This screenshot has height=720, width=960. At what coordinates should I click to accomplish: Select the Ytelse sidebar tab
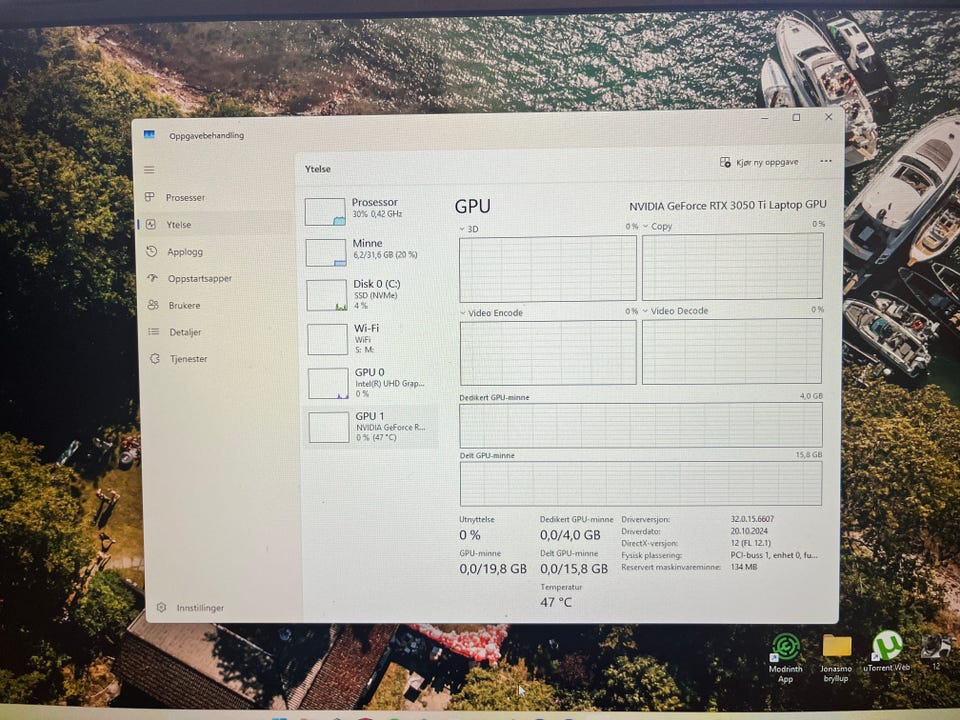pyautogui.click(x=215, y=225)
